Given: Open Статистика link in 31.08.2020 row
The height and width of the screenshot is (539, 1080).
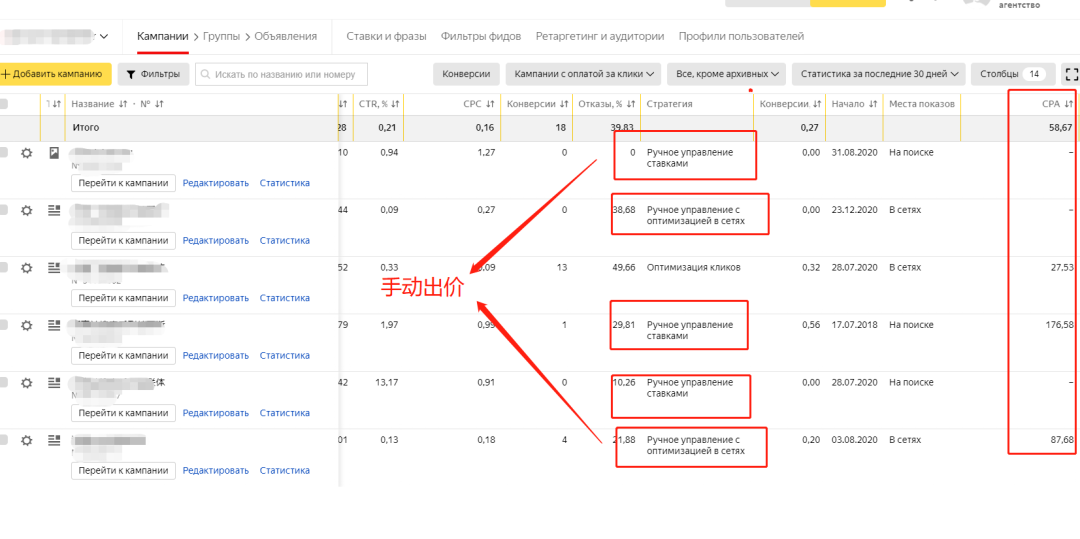Looking at the screenshot, I should tap(284, 183).
